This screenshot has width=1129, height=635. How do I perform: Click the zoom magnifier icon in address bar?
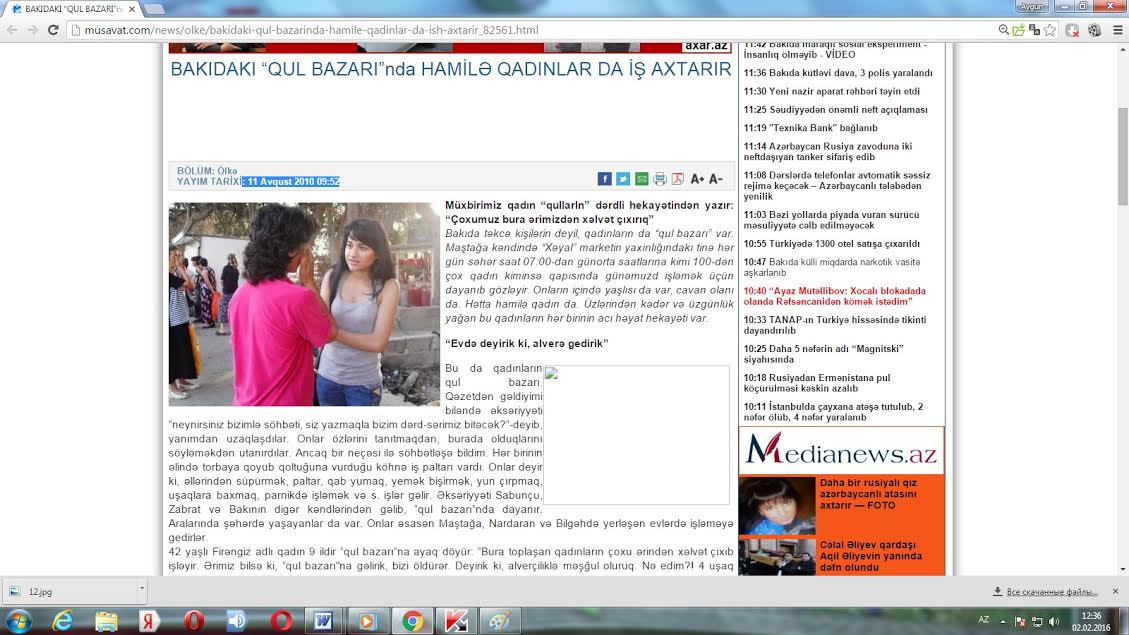[x=1003, y=30]
